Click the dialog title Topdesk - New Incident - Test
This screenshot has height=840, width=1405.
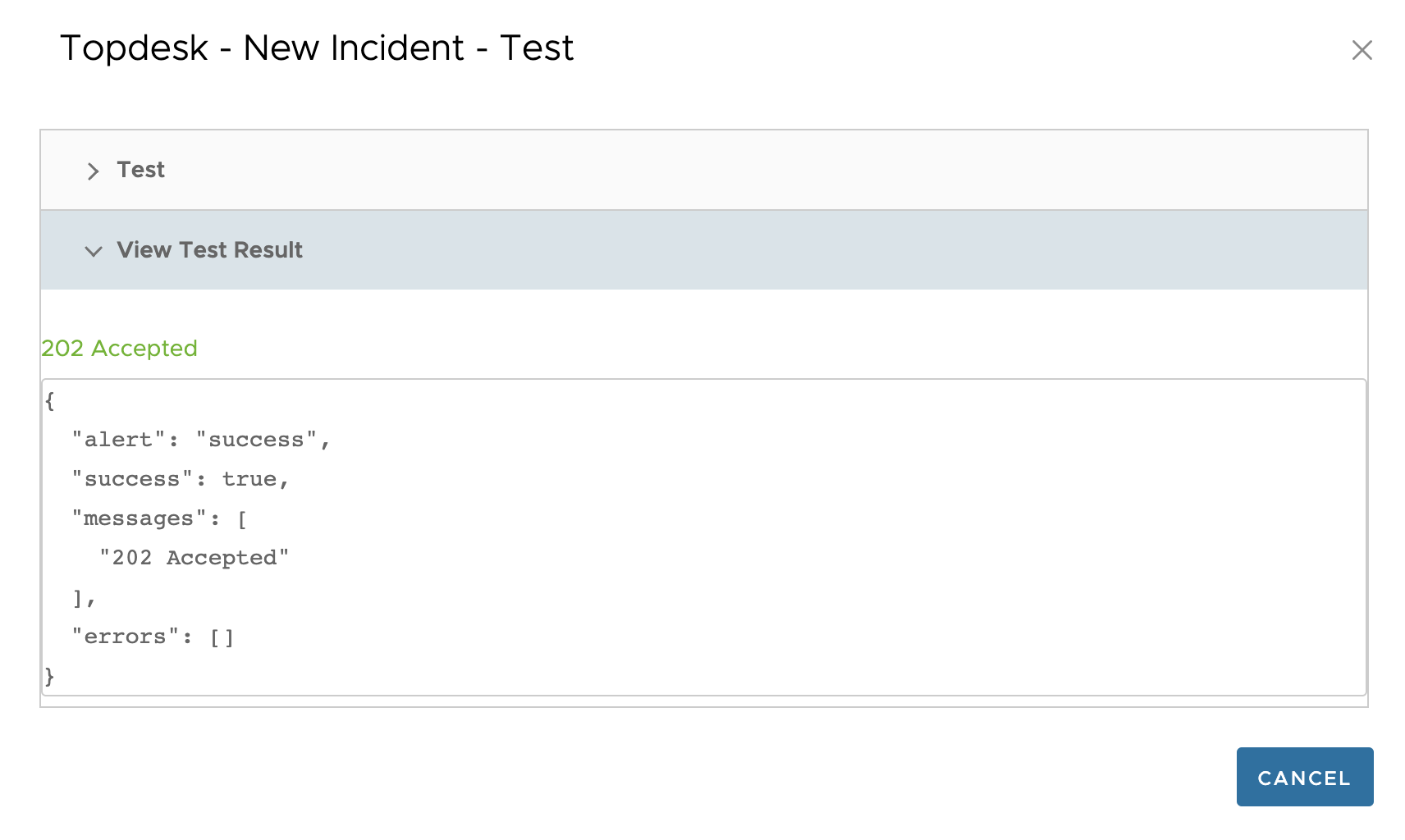pyautogui.click(x=318, y=48)
